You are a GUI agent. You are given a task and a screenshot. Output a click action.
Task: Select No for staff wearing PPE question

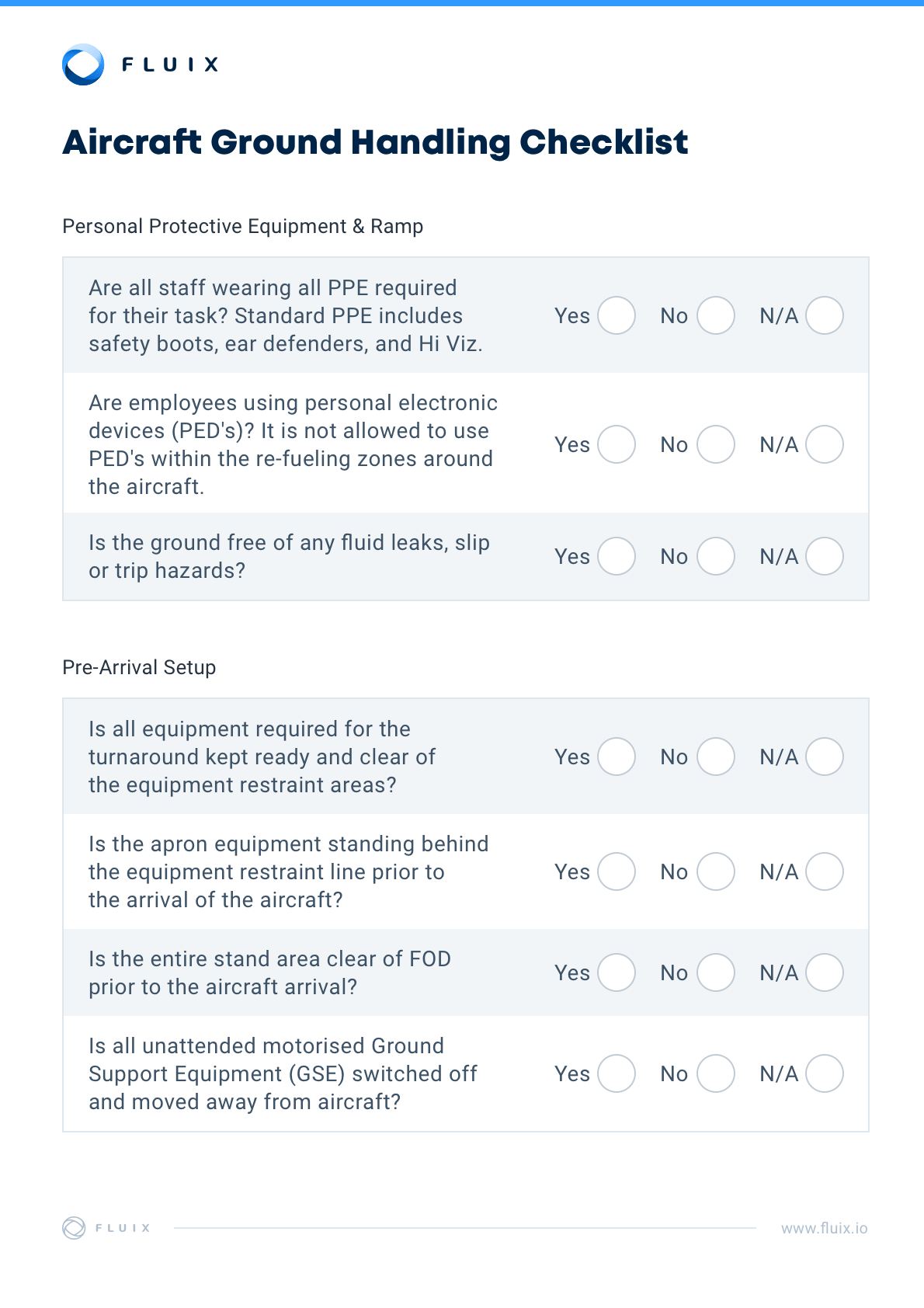point(715,315)
